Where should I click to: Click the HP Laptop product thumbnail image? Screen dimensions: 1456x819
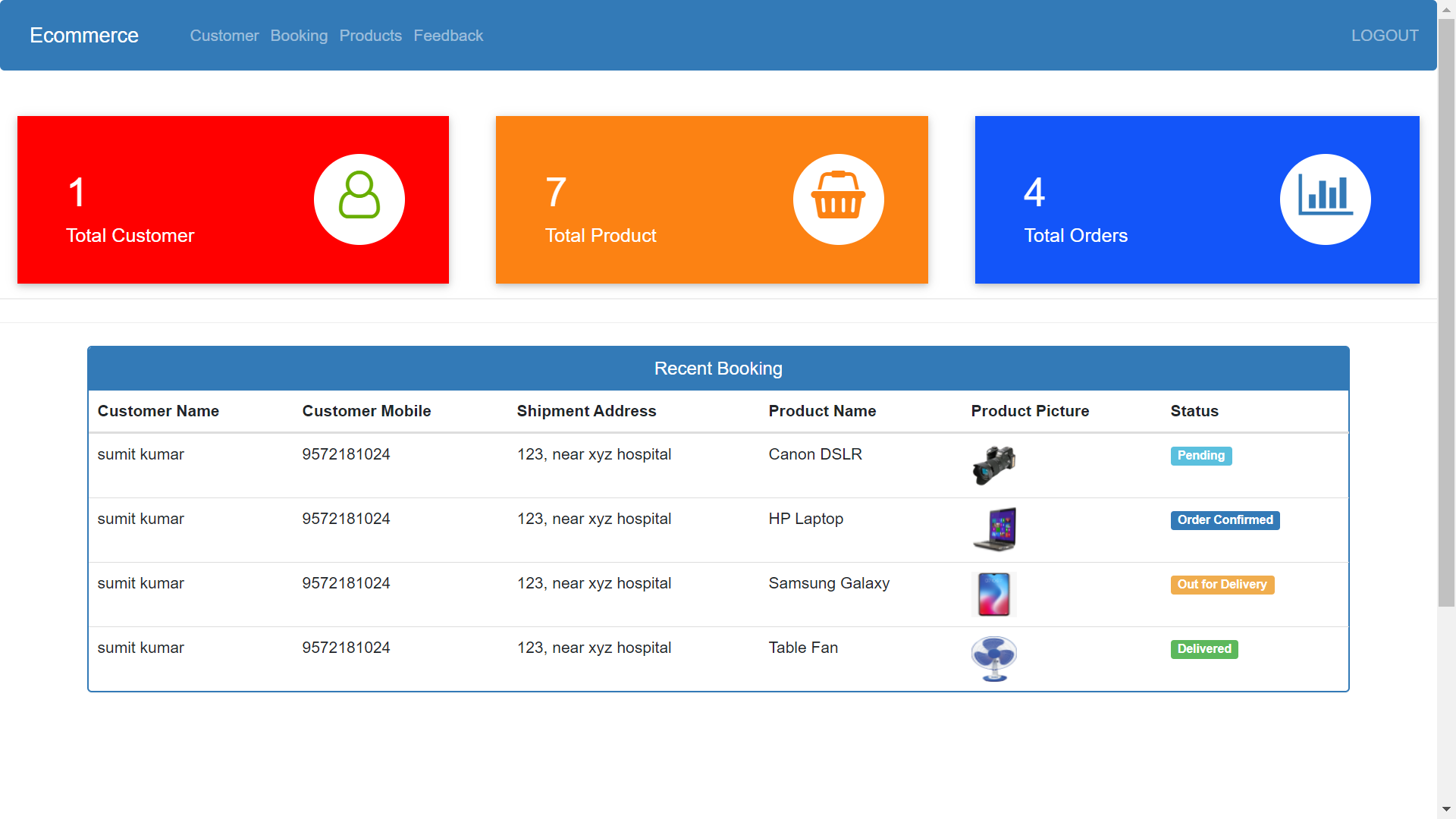point(995,529)
